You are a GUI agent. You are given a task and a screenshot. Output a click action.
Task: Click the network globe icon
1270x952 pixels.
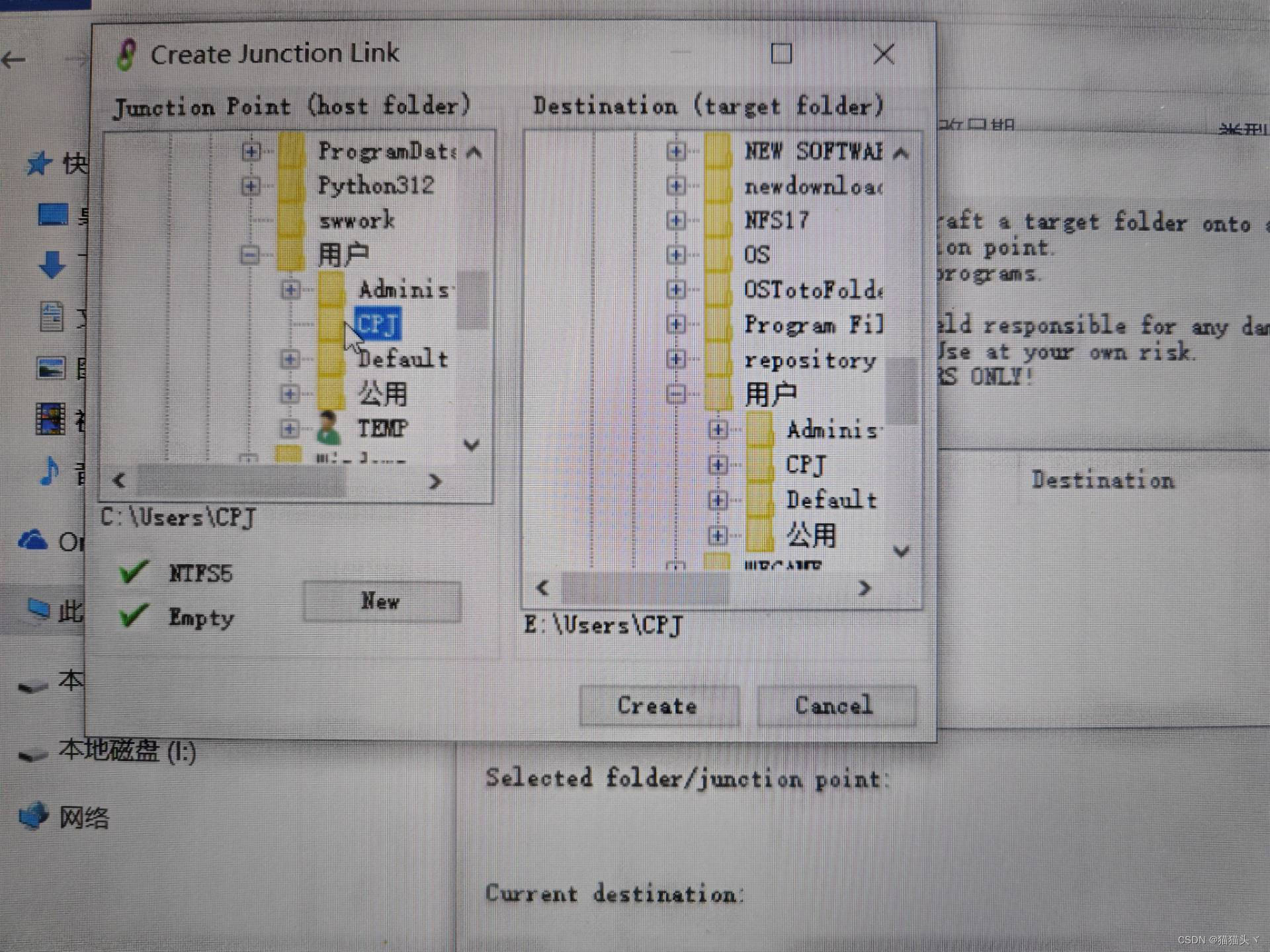[x=34, y=816]
